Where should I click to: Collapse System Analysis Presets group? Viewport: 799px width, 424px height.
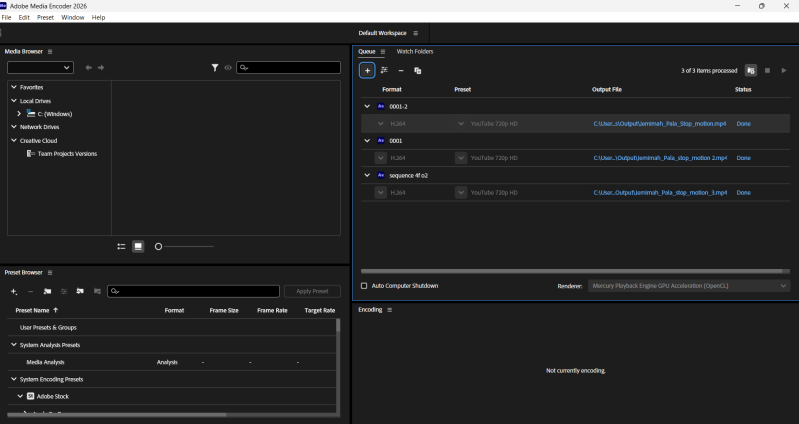click(14, 345)
